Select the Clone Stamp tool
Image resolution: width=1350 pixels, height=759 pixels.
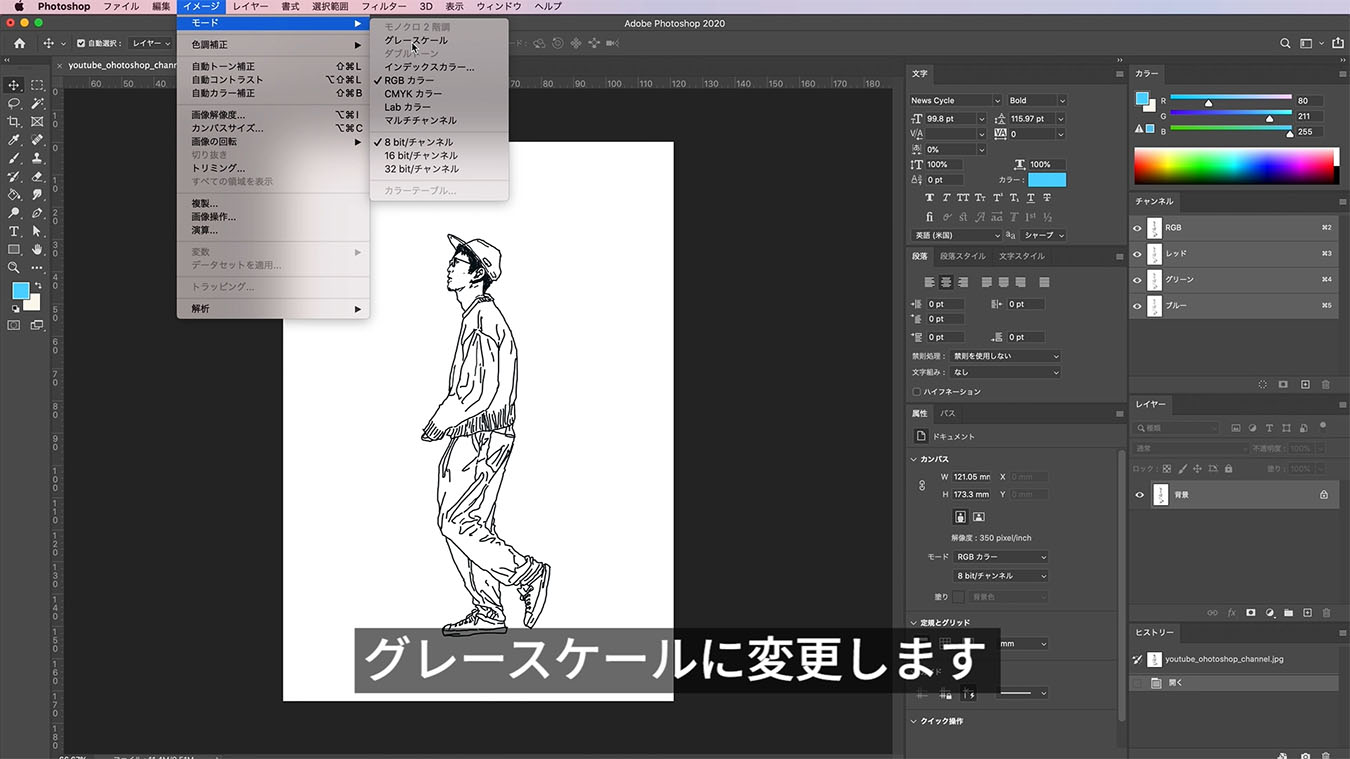coord(37,158)
